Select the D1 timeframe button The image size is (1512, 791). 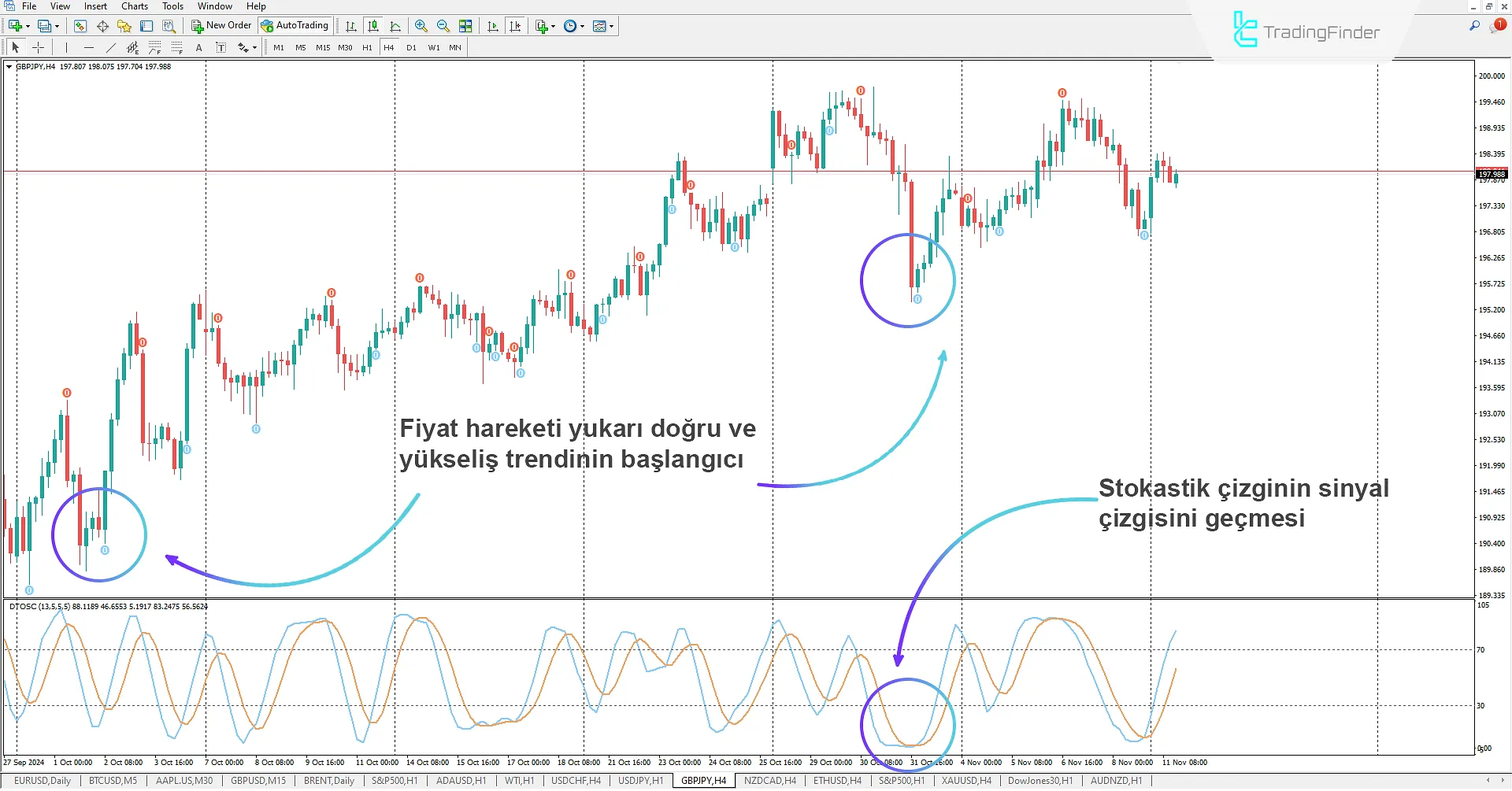(411, 48)
